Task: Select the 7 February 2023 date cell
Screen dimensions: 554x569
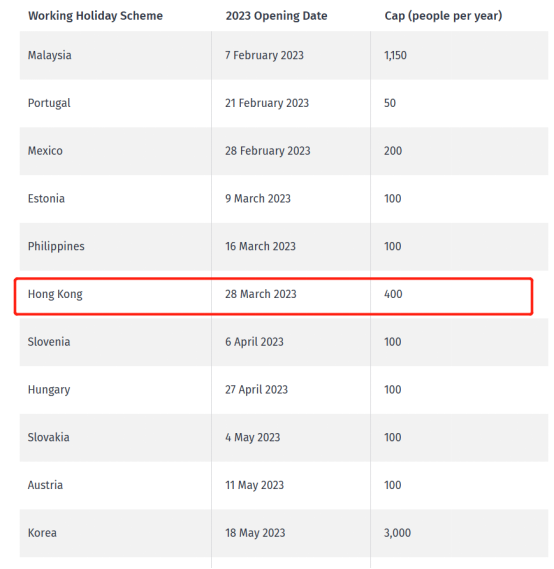Action: coord(264,55)
